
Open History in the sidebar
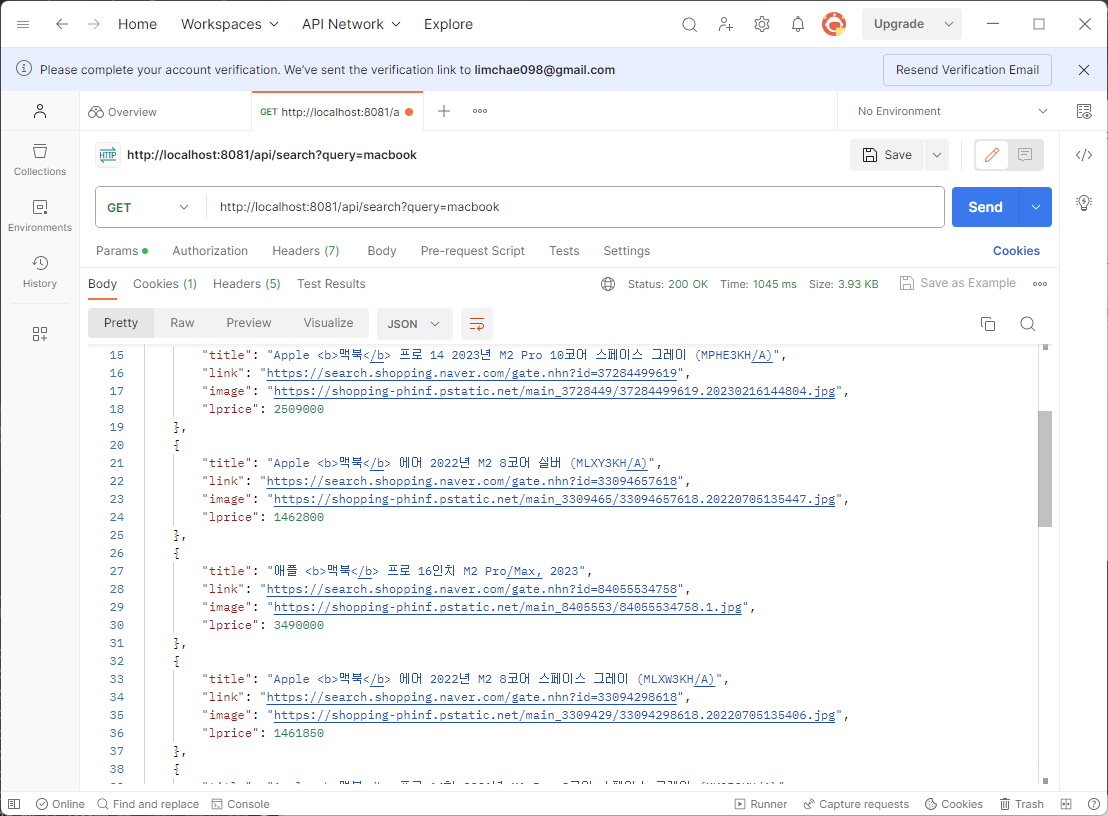pyautogui.click(x=40, y=272)
